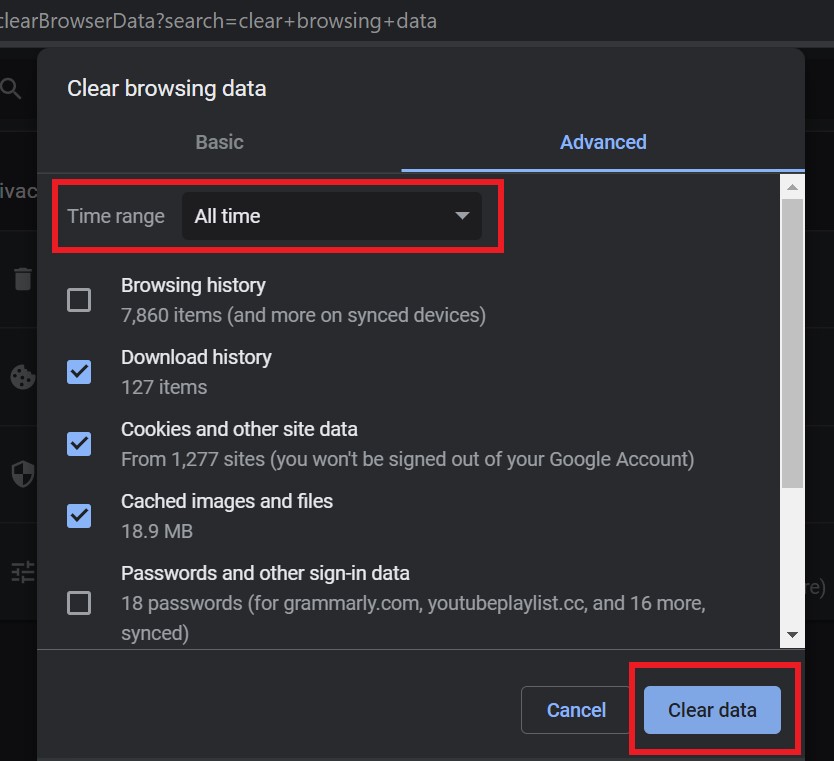This screenshot has width=834, height=761.
Task: Click "Cached images and files" label
Action: [x=227, y=501]
